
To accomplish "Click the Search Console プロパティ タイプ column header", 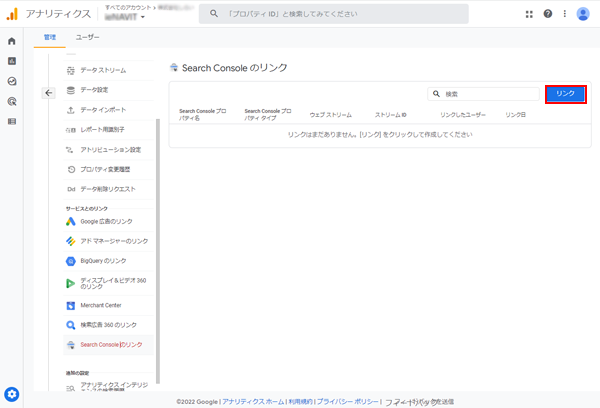I will [x=268, y=114].
